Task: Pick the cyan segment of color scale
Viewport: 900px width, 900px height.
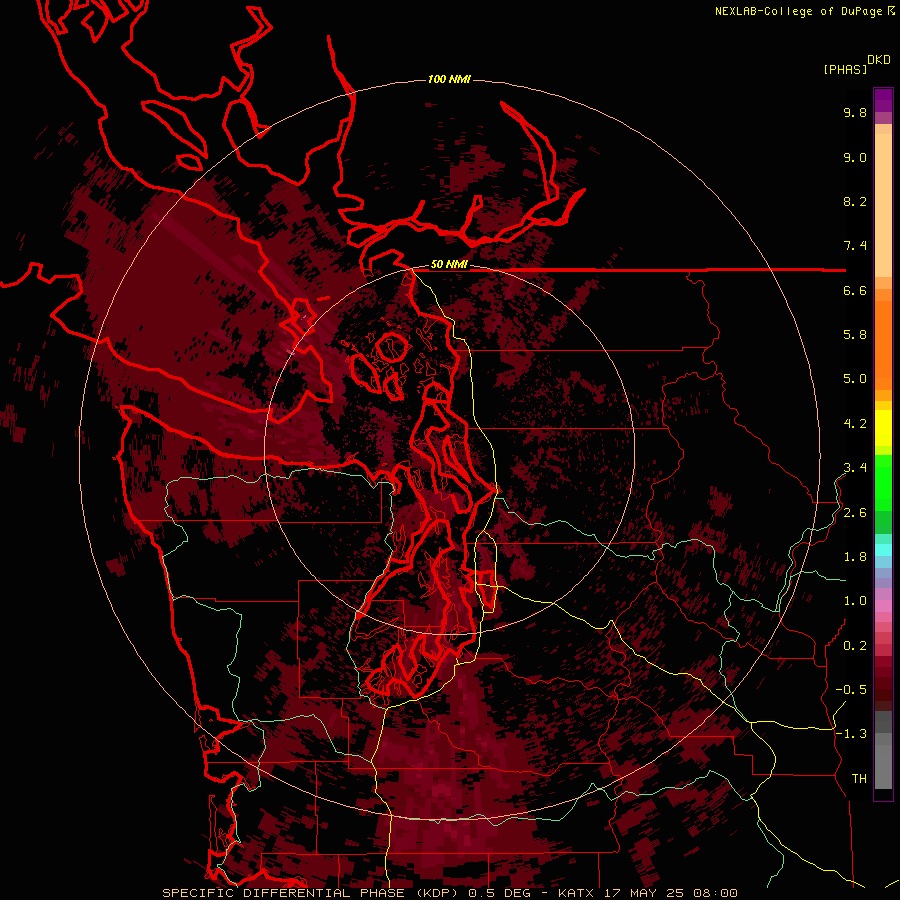Action: pos(883,550)
